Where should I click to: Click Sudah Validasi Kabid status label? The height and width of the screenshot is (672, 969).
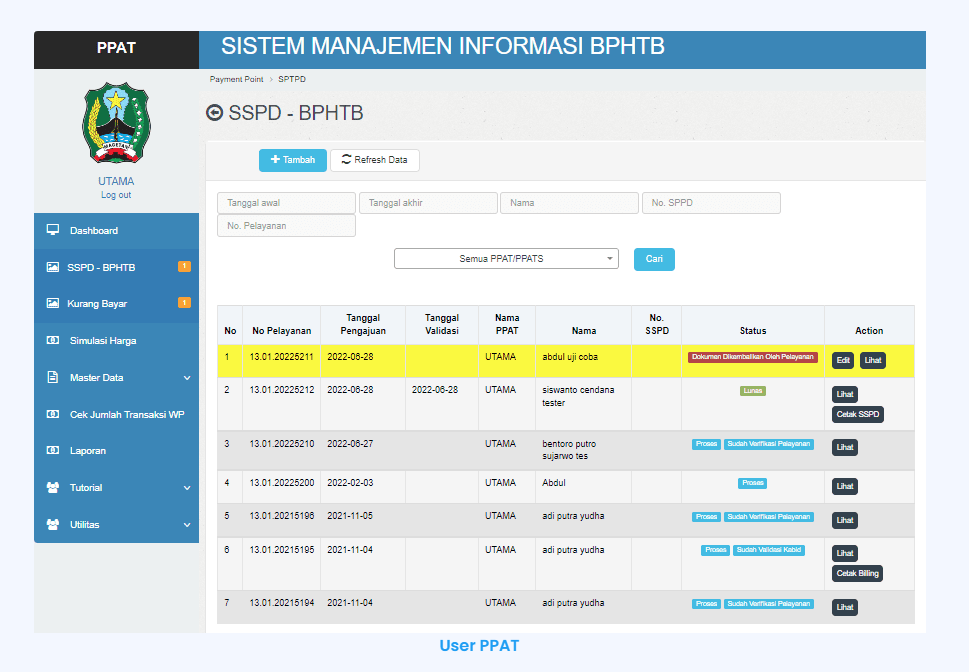[769, 550]
